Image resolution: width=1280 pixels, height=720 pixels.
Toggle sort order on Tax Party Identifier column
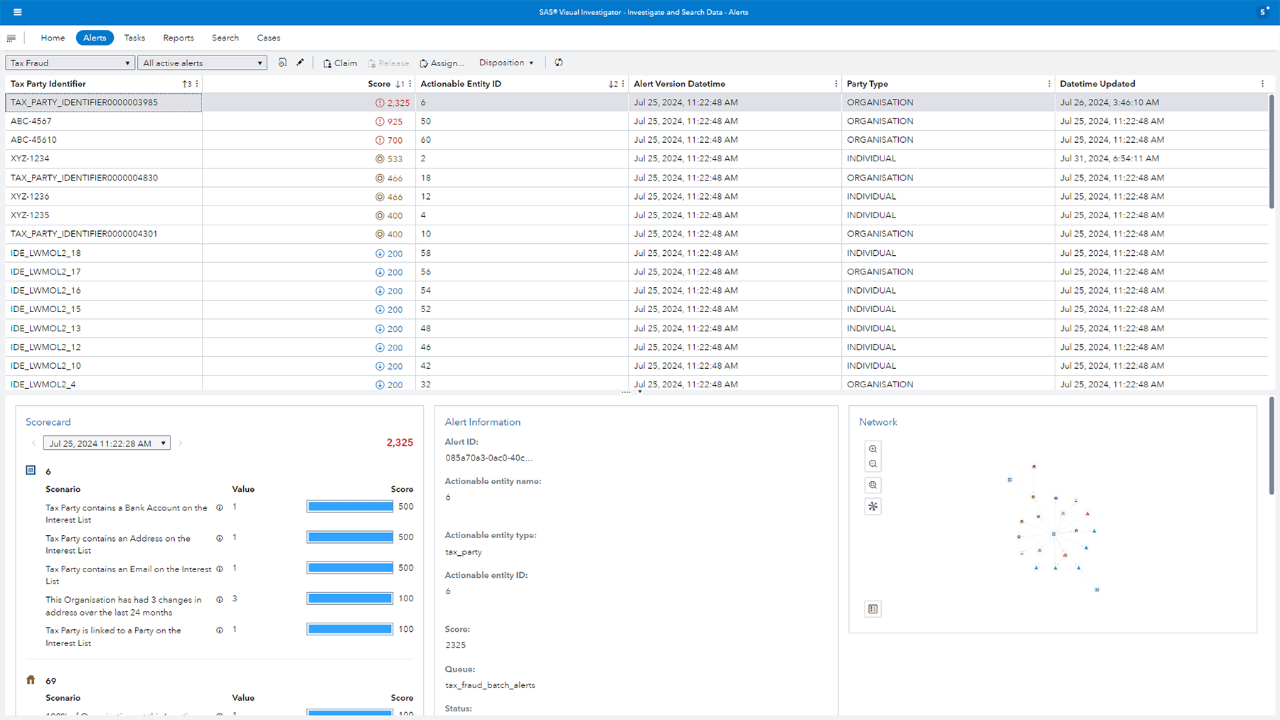coord(184,84)
